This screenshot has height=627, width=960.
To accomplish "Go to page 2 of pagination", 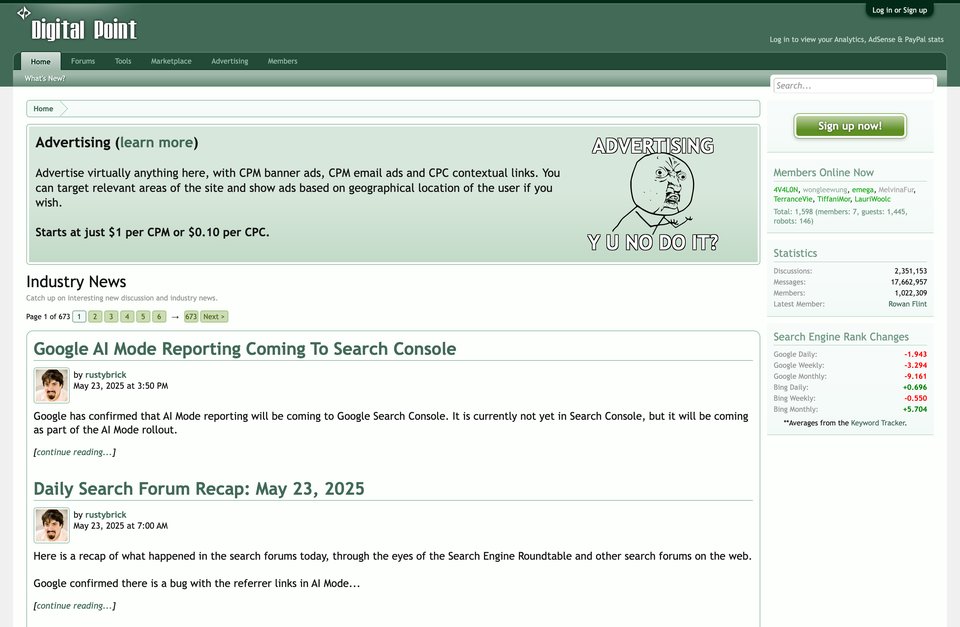I will point(95,317).
